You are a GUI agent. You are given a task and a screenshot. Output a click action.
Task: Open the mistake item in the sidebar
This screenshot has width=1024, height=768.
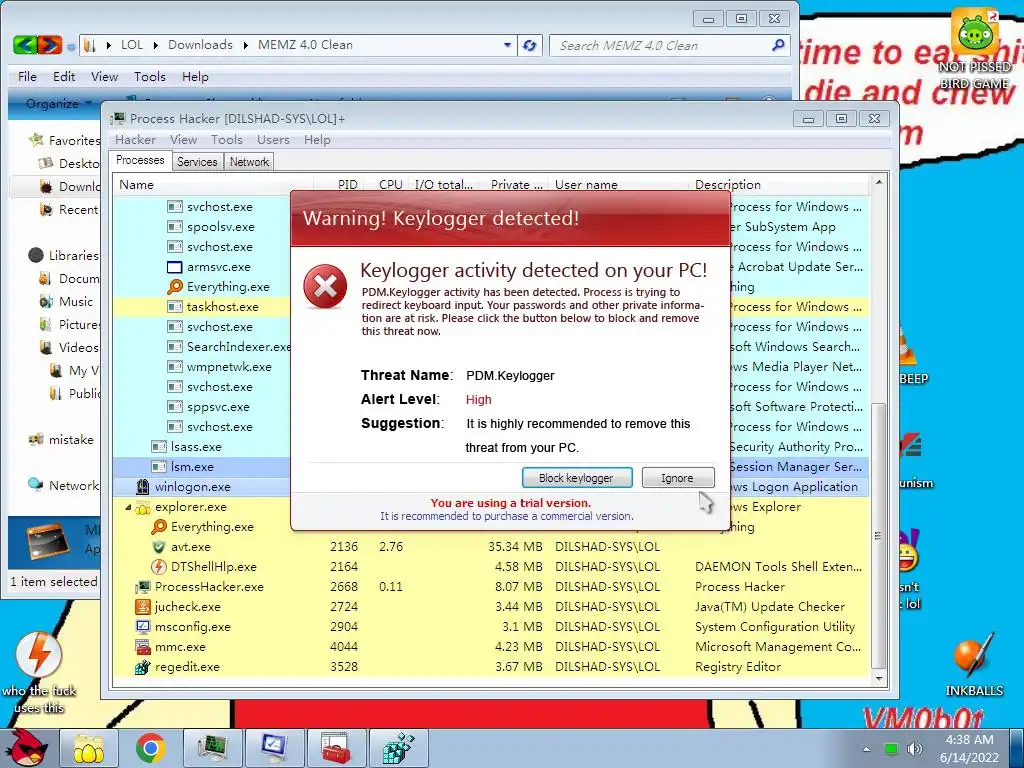61,440
